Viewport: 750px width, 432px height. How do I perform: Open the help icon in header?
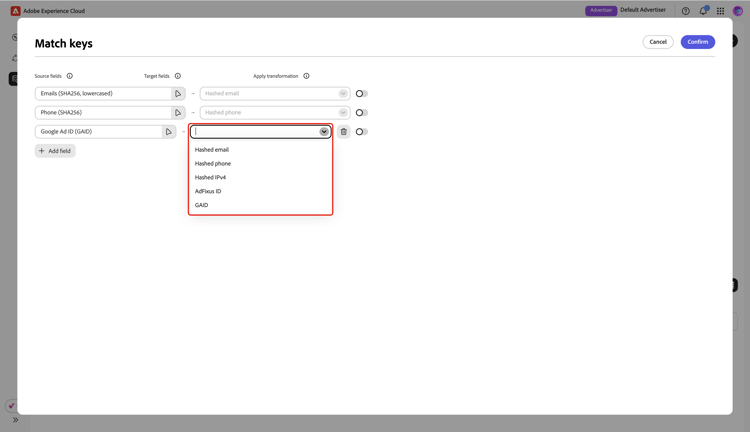pyautogui.click(x=685, y=11)
